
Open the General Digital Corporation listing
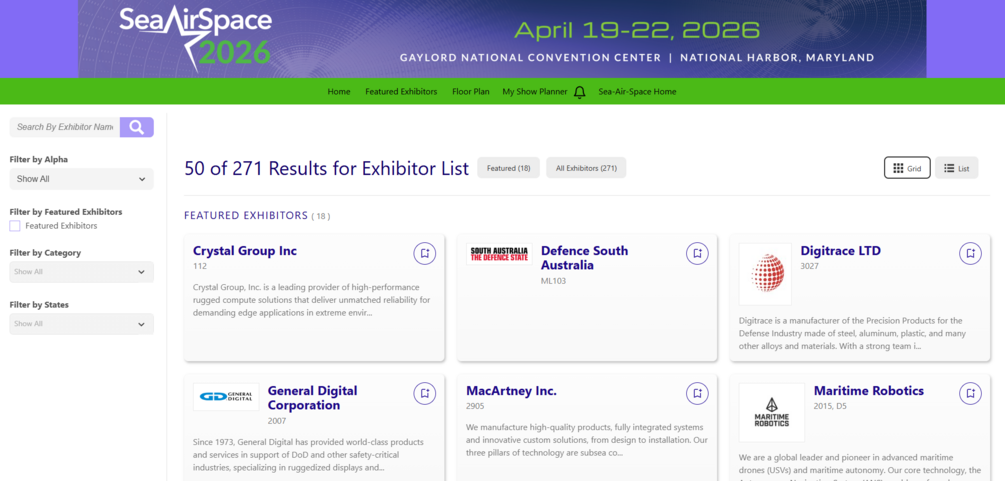[x=313, y=398]
